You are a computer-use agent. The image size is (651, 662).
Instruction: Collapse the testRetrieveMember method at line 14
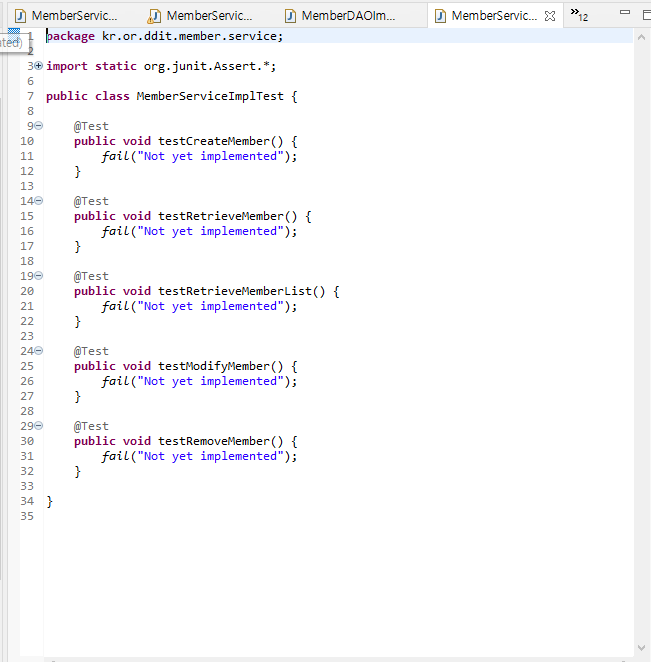tap(38, 201)
